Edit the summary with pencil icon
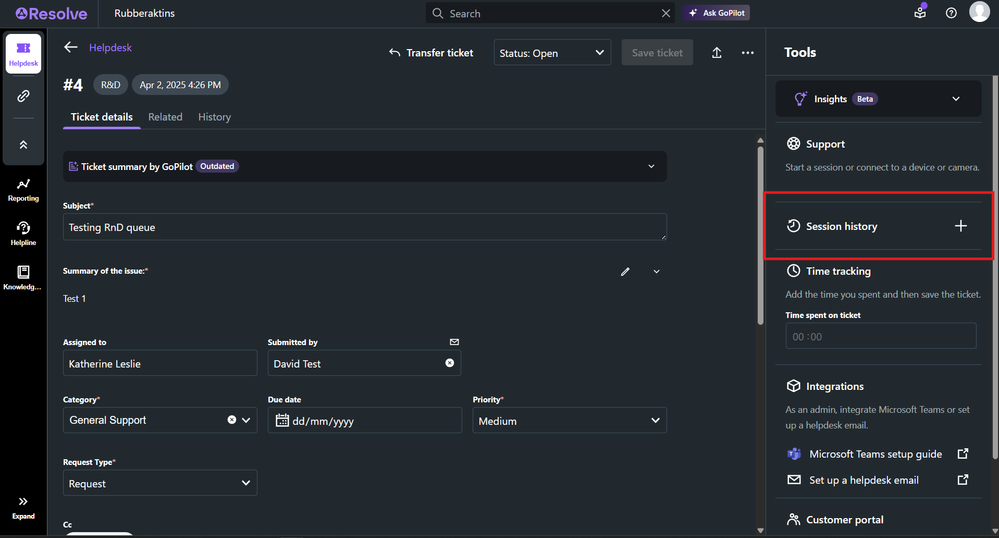 pos(625,271)
